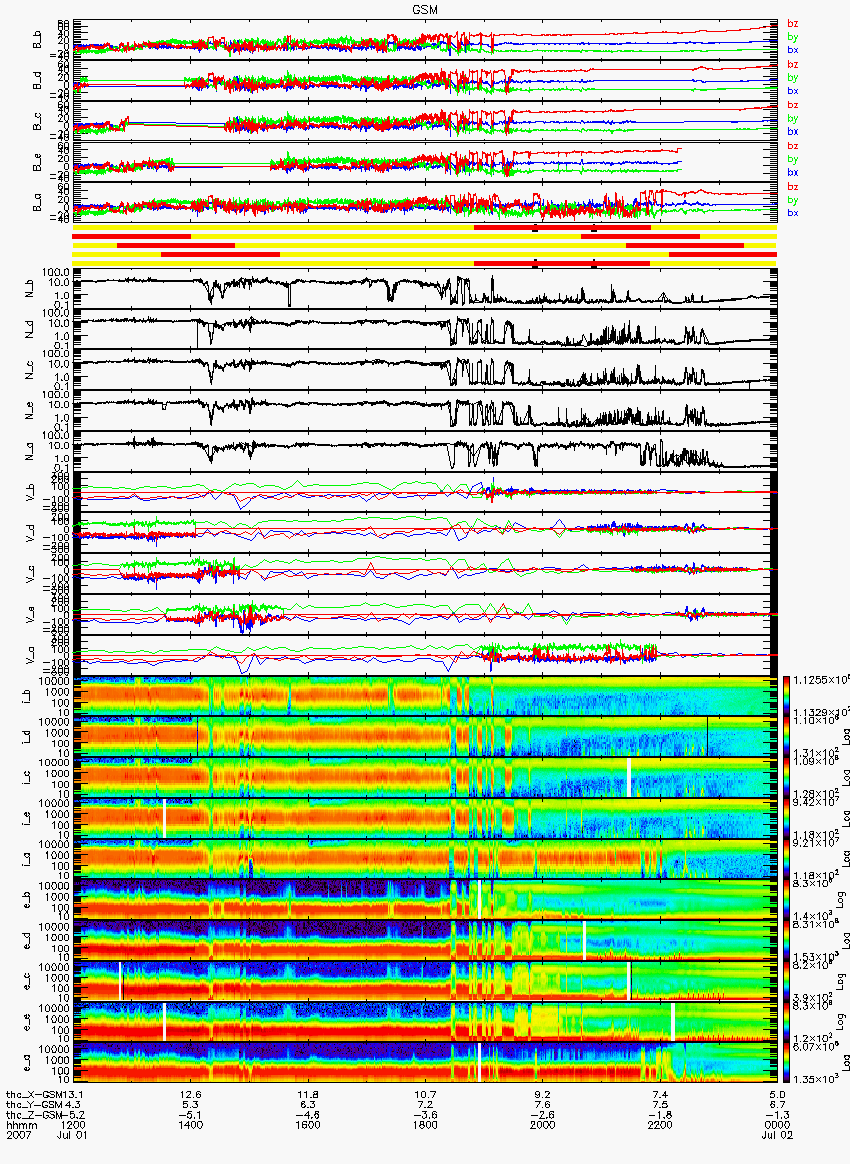850x1164 pixels.
Task: Select the X position value 12.6
Action: (x=191, y=1094)
